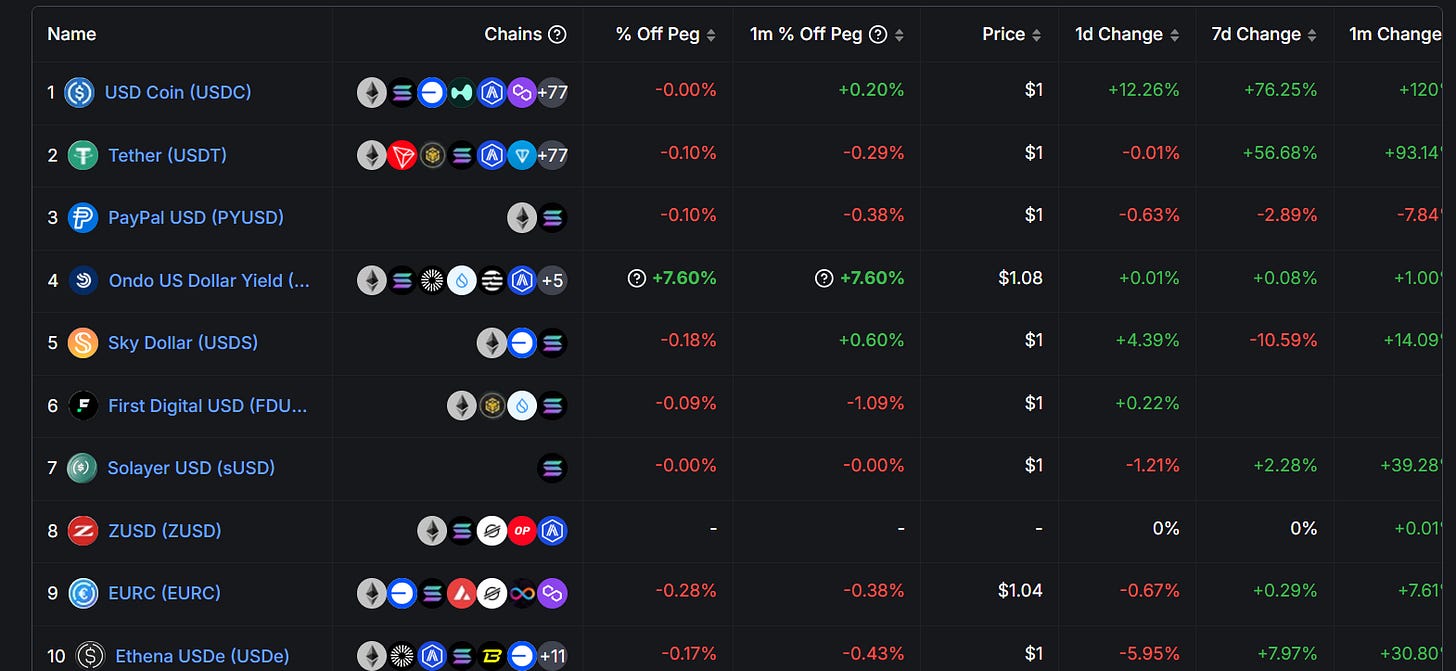The width and height of the screenshot is (1456, 671).
Task: Expand the +5 extra chains on Ondo row
Action: coord(552,281)
